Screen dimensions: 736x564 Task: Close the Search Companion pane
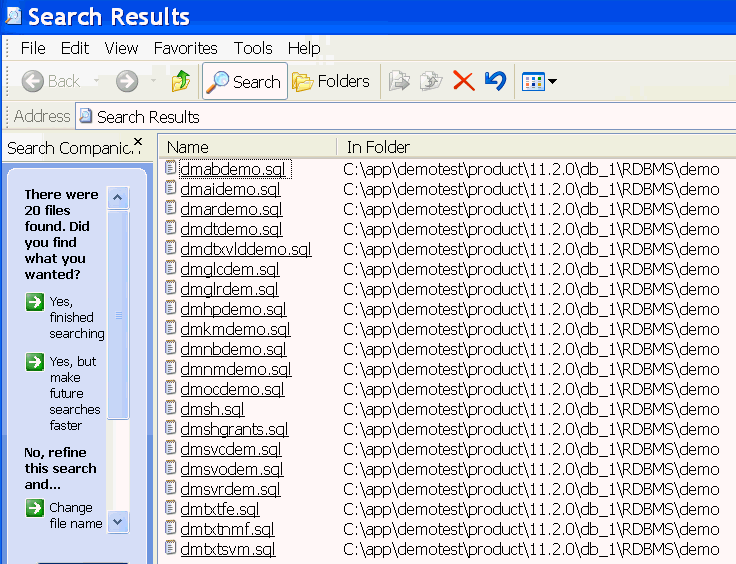point(138,142)
